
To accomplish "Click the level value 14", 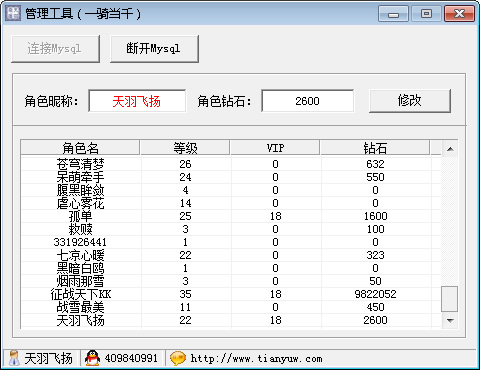I will [x=185, y=203].
